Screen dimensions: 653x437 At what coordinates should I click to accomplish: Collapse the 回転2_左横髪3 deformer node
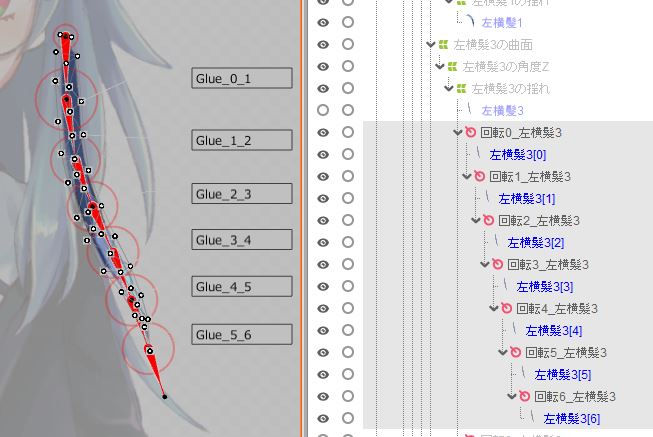tap(476, 220)
